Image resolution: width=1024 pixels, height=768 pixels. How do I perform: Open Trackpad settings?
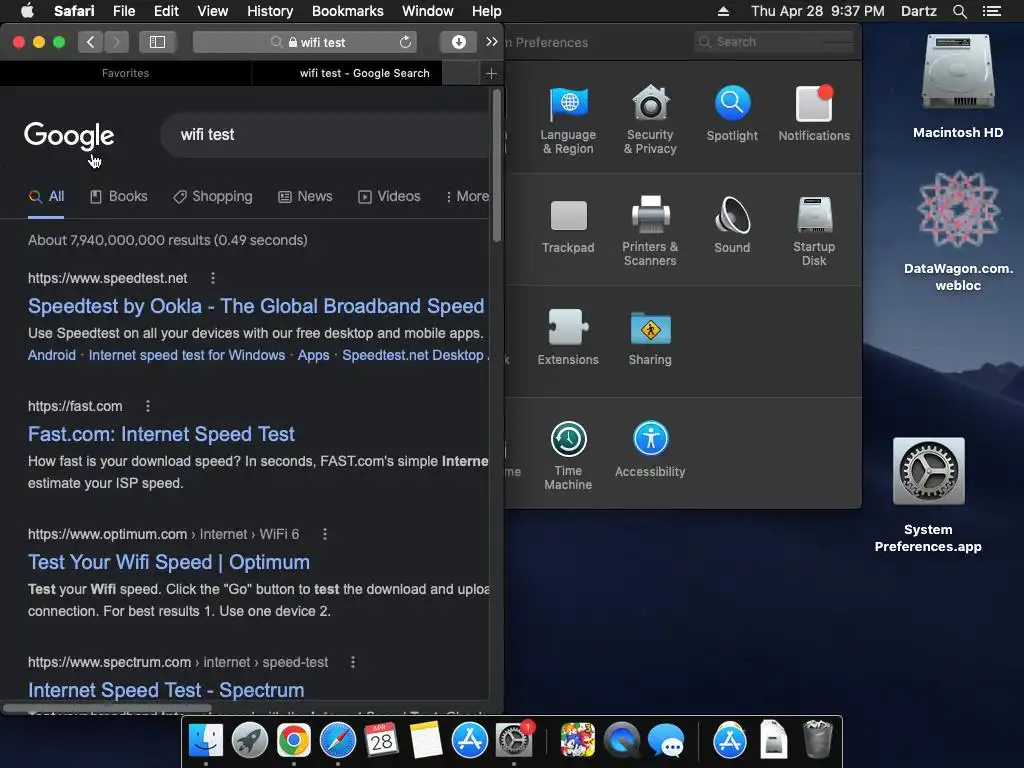[x=568, y=225]
